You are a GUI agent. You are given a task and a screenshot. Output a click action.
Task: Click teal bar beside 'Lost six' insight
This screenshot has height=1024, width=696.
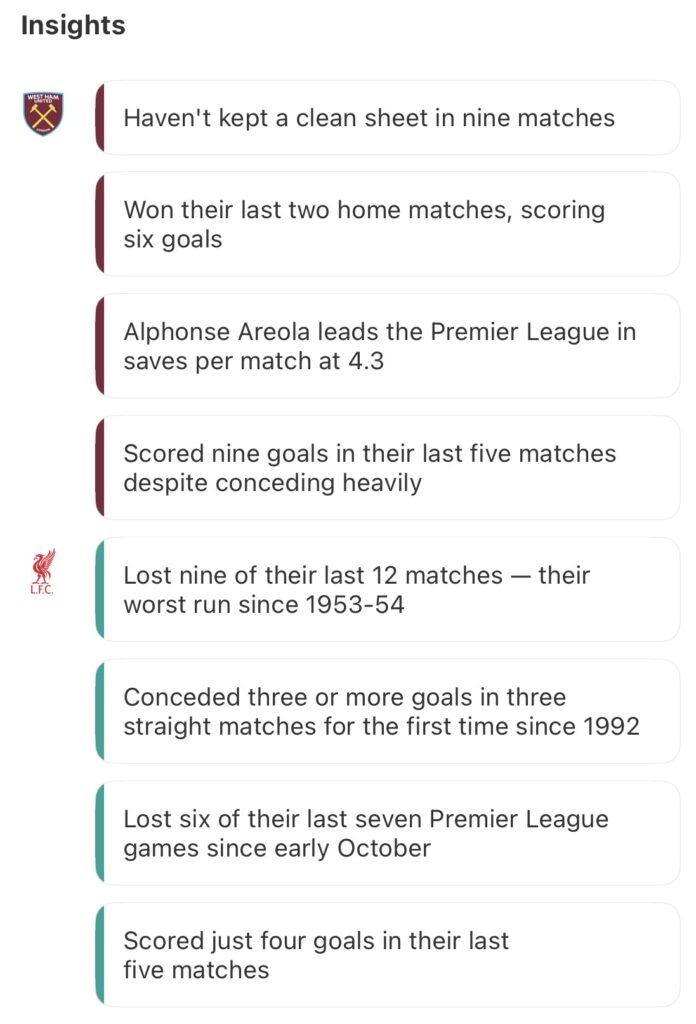100,834
